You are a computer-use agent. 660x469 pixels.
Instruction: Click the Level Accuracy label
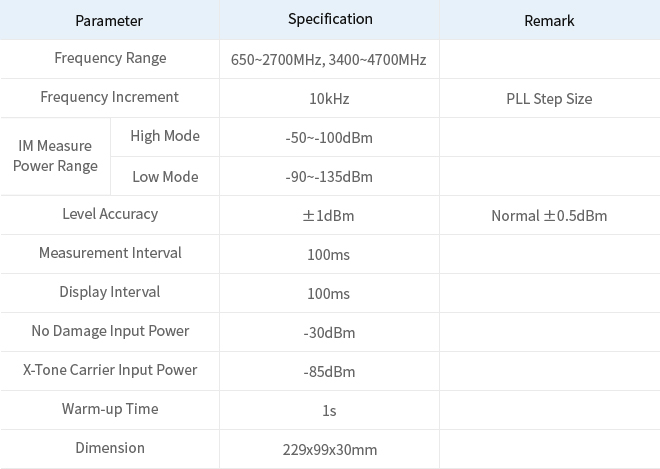[110, 214]
